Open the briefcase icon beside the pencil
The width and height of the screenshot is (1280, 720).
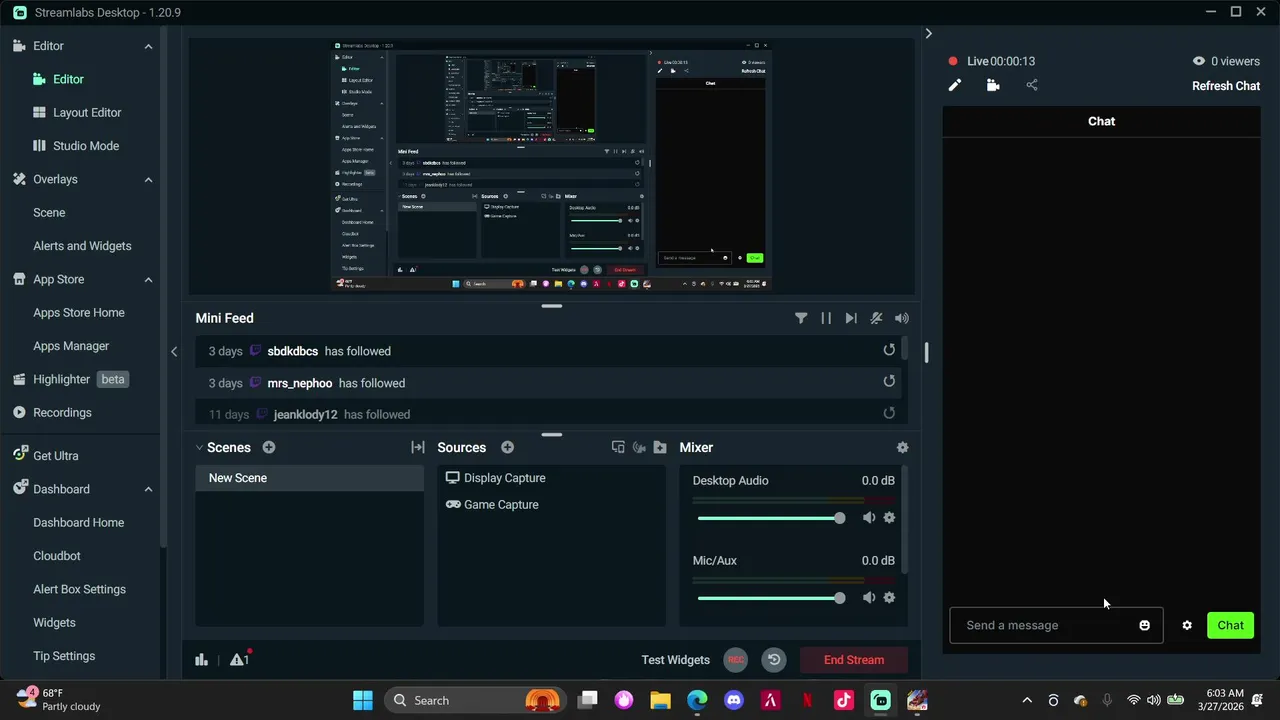pyautogui.click(x=993, y=86)
